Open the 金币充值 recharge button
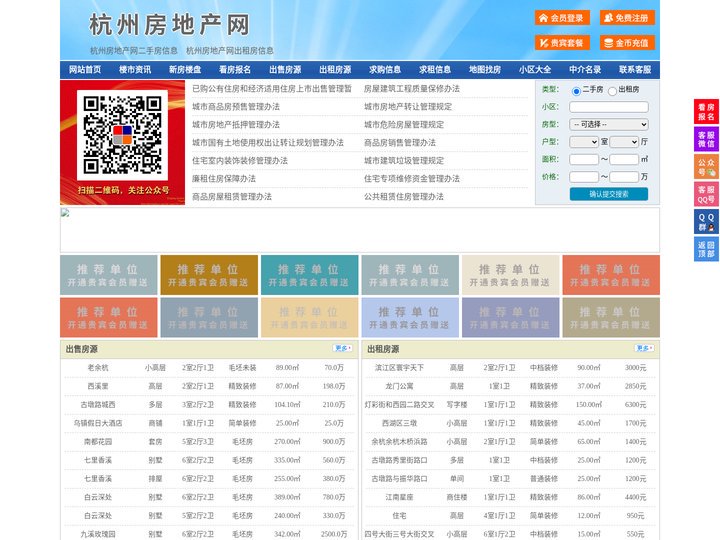This screenshot has width=720, height=540. (627, 43)
